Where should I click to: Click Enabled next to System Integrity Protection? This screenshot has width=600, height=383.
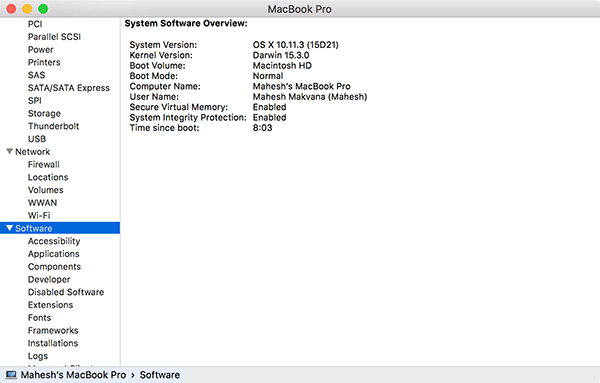pyautogui.click(x=269, y=117)
